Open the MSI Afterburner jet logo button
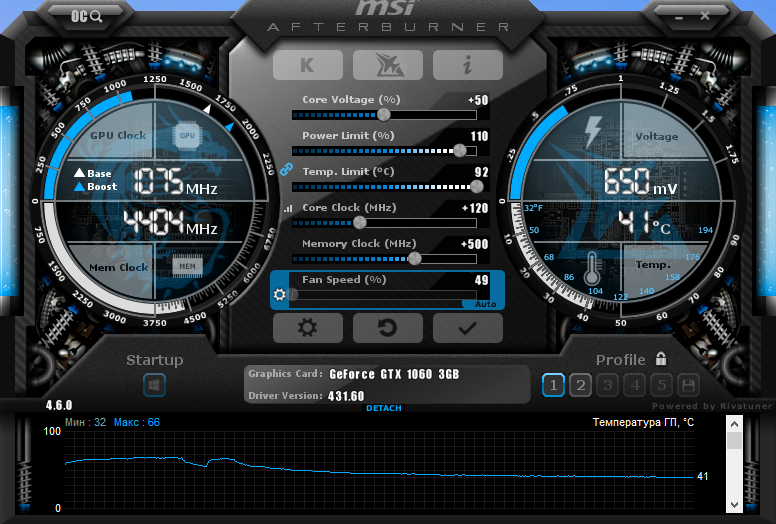Screen dimensions: 776x524 [388, 64]
